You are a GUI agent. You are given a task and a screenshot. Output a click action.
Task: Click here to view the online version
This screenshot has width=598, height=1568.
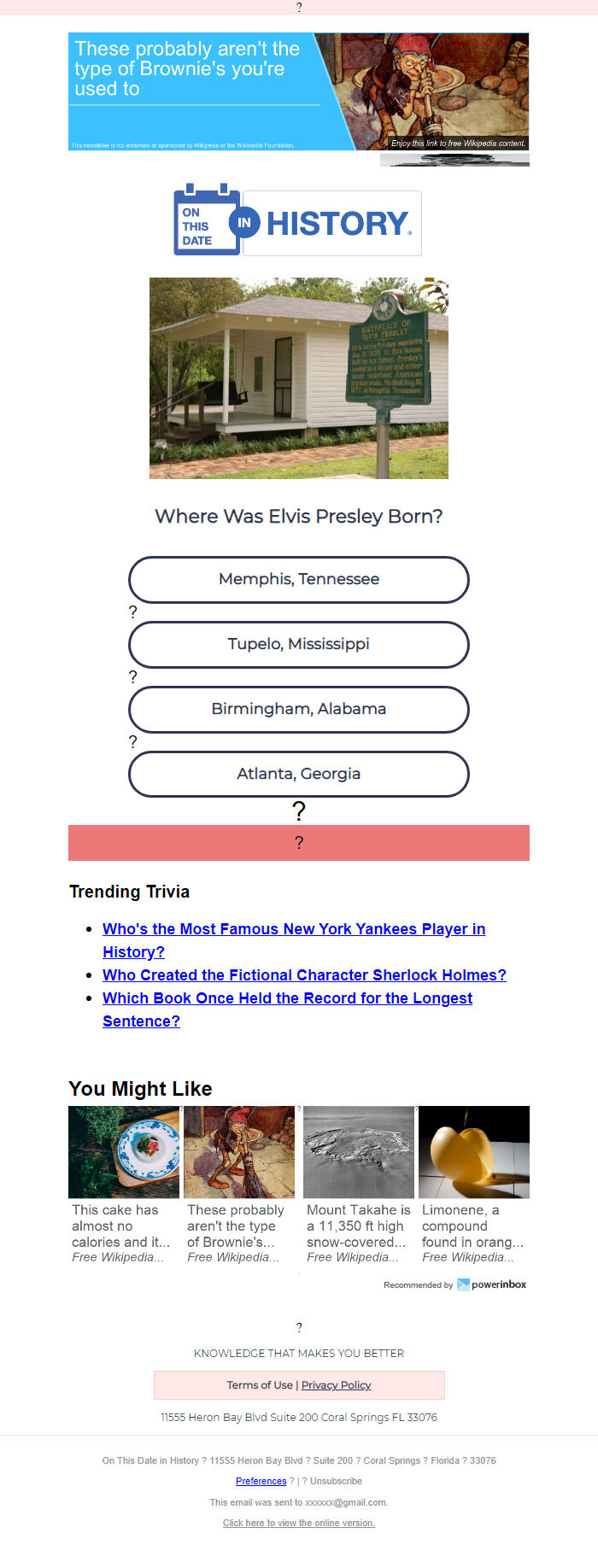299,1523
